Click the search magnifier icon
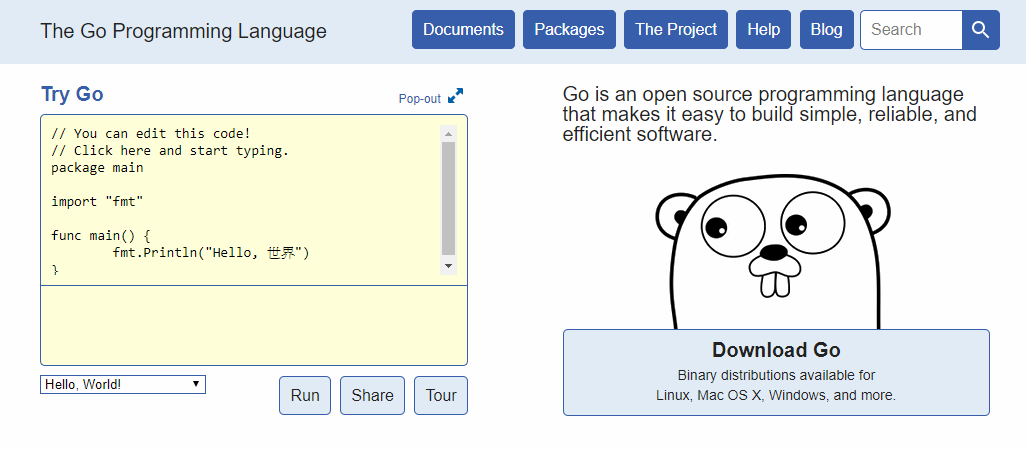Viewport: 1026px width, 449px height. 980,30
